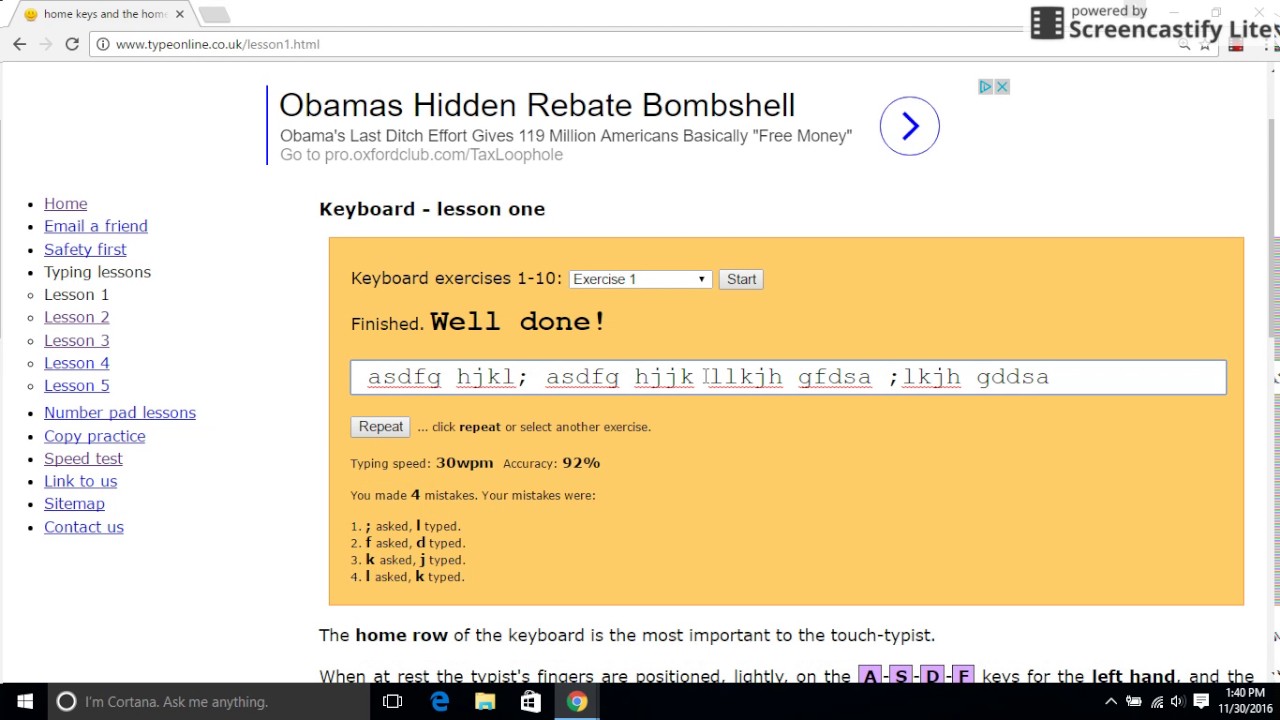Open Task View in taskbar

tap(392, 701)
